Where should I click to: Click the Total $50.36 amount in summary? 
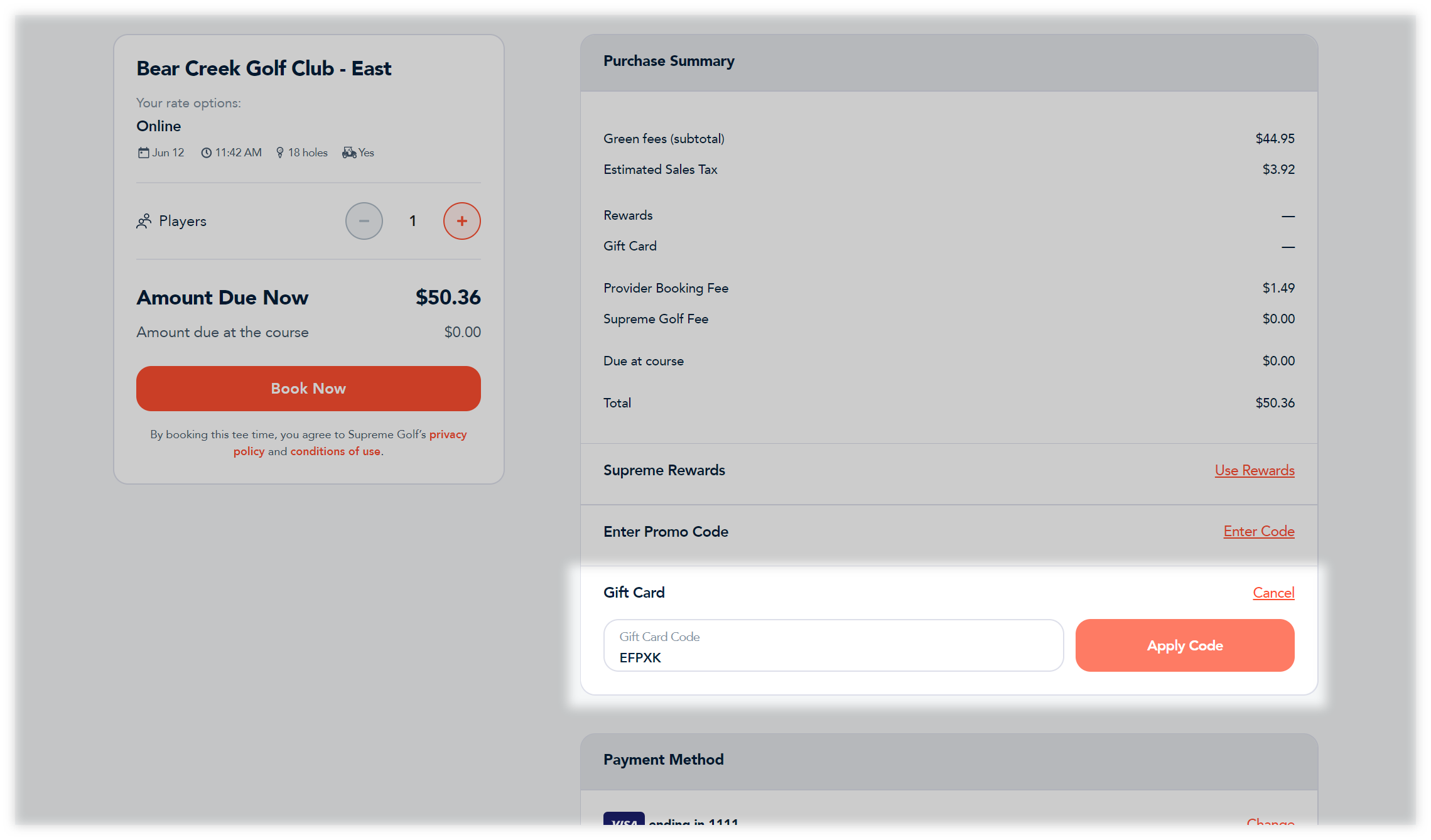pyautogui.click(x=1275, y=402)
